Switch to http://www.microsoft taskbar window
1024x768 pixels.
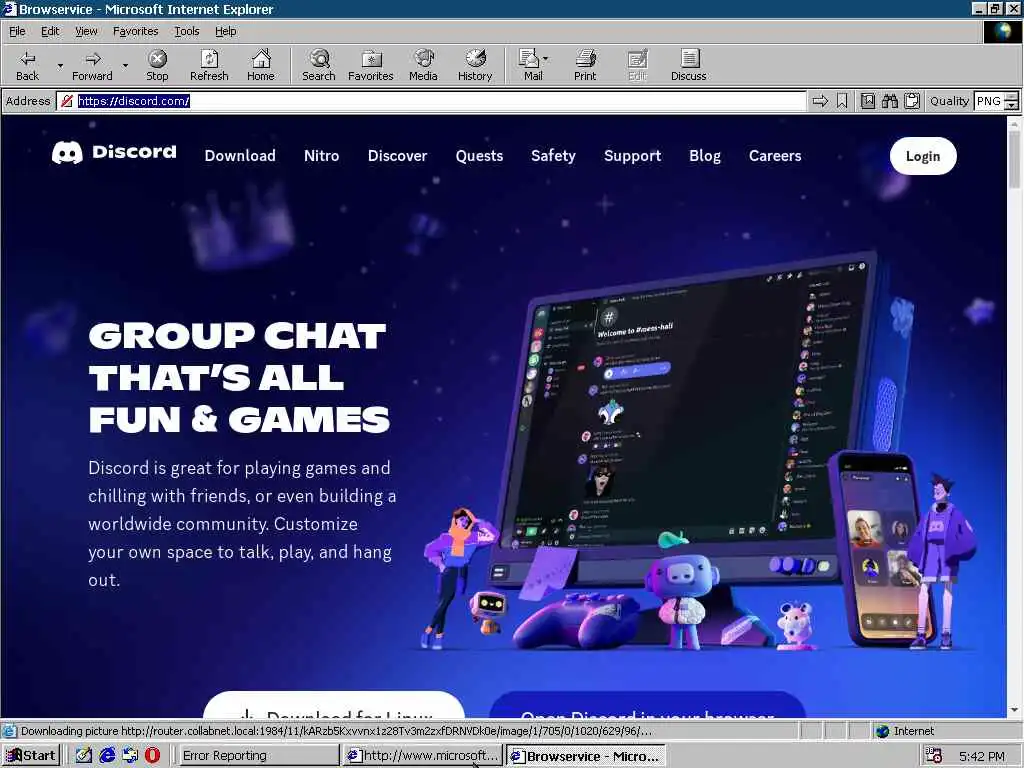point(422,756)
